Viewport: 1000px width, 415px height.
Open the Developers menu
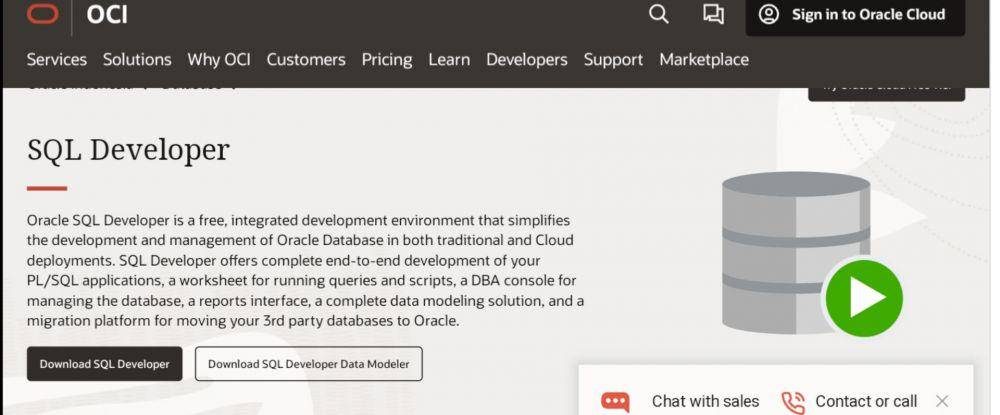527,60
